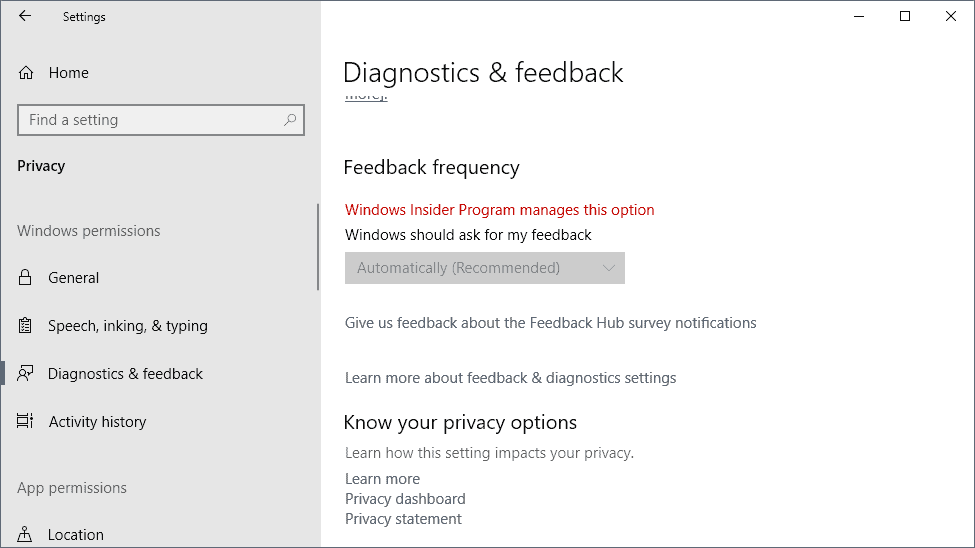This screenshot has width=975, height=548.
Task: Open the Activity history page
Action: click(x=97, y=422)
